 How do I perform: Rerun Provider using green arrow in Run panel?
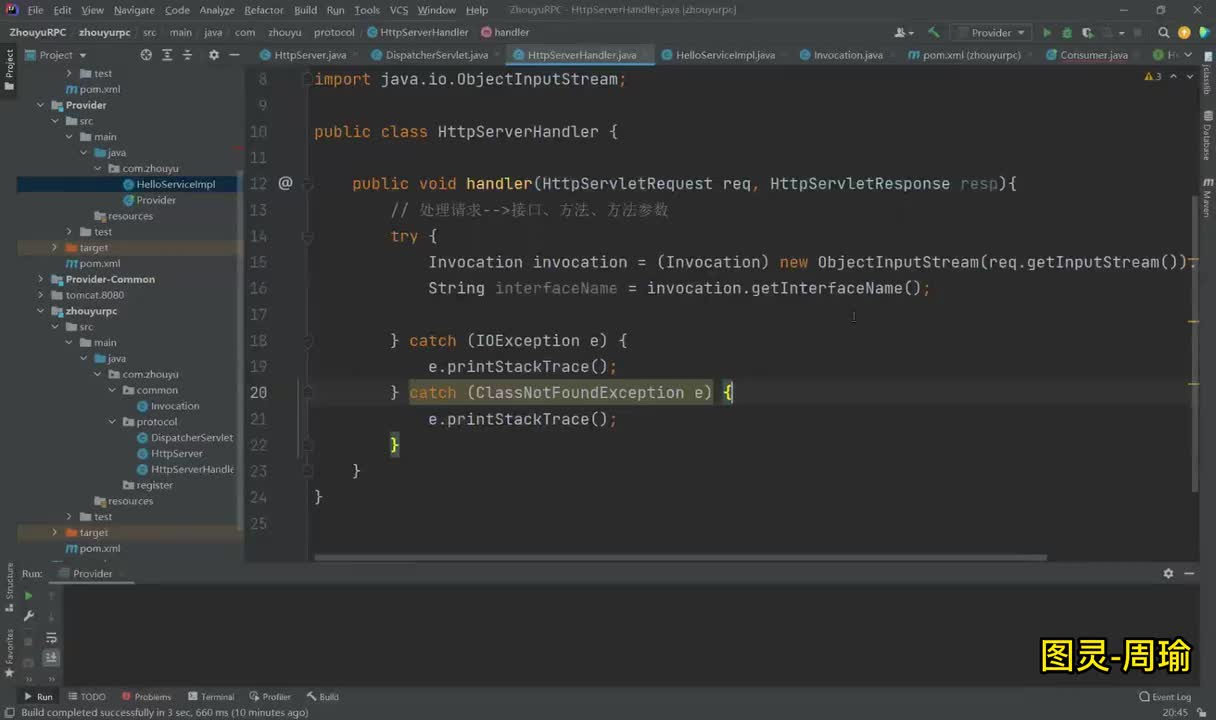pyautogui.click(x=28, y=596)
